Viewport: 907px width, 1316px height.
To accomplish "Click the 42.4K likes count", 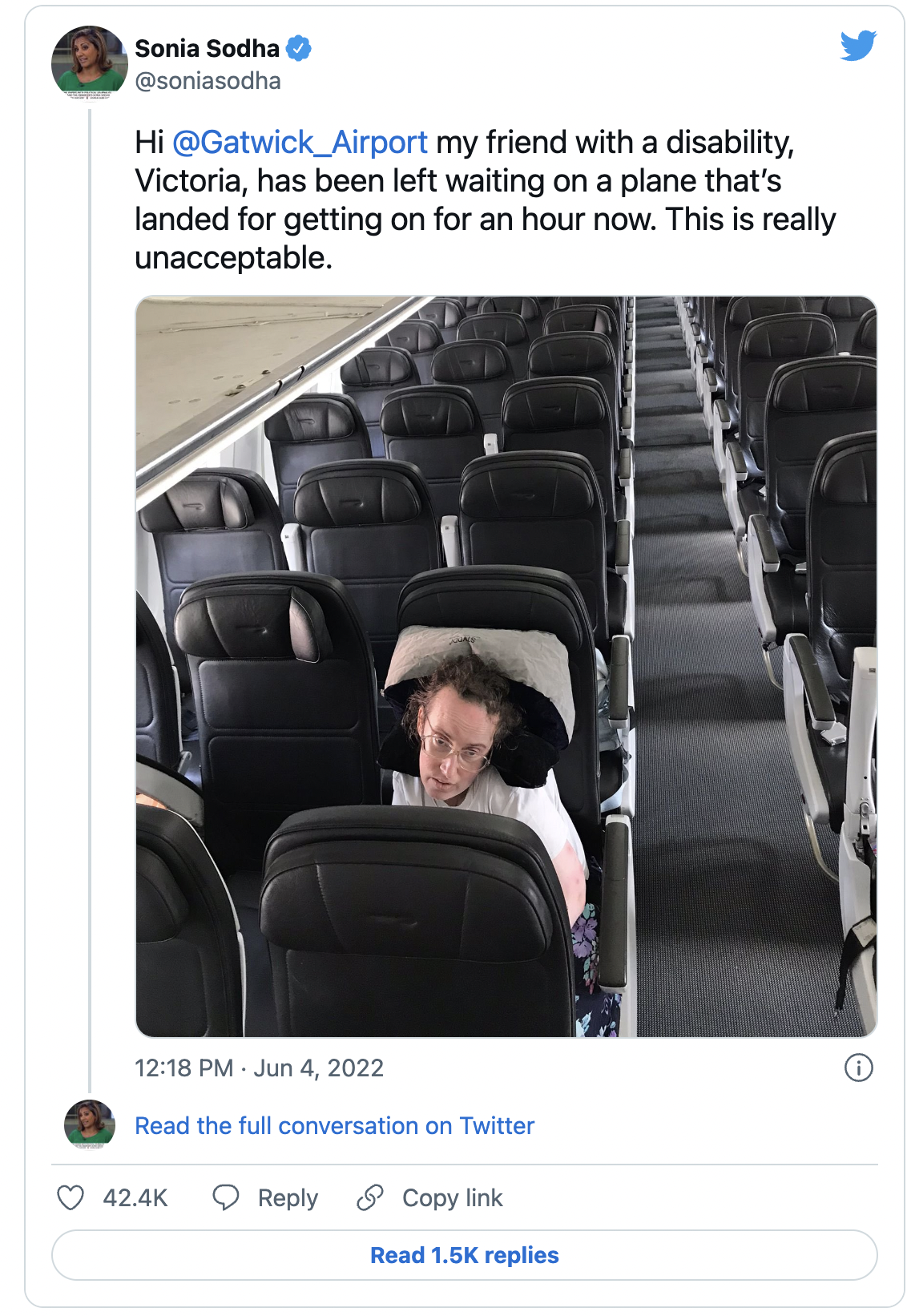I will pos(135,1197).
